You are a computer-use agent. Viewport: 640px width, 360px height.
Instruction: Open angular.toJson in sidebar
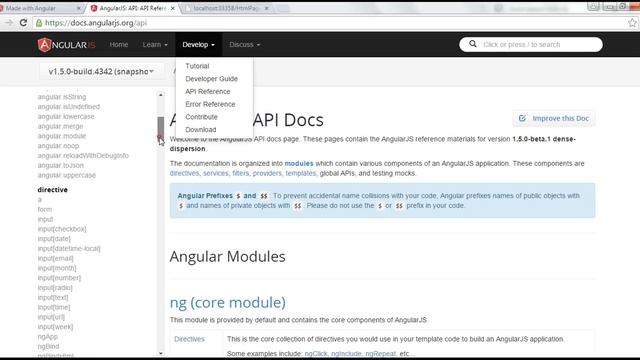click(x=61, y=165)
